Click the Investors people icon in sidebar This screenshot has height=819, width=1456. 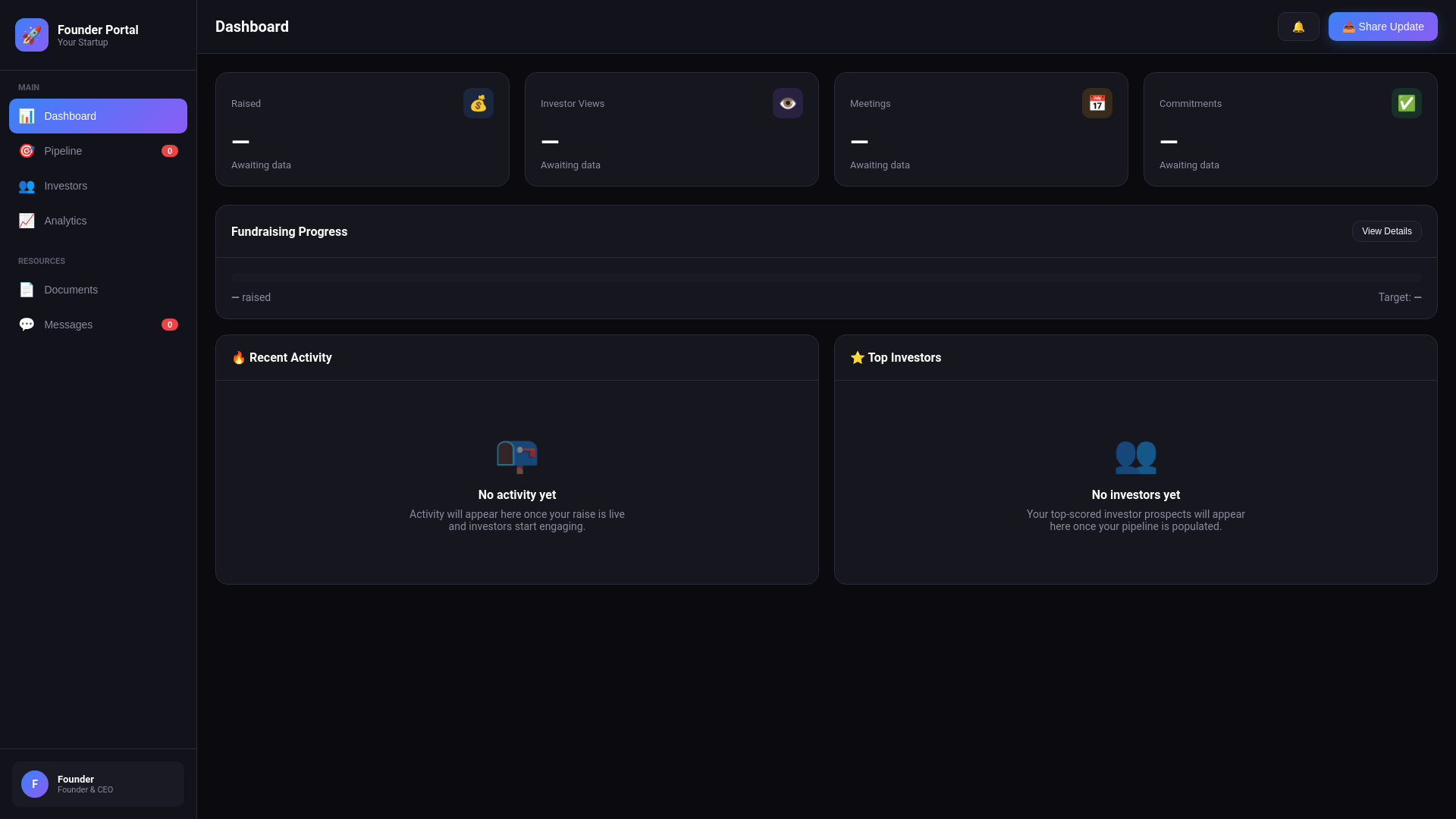[27, 186]
